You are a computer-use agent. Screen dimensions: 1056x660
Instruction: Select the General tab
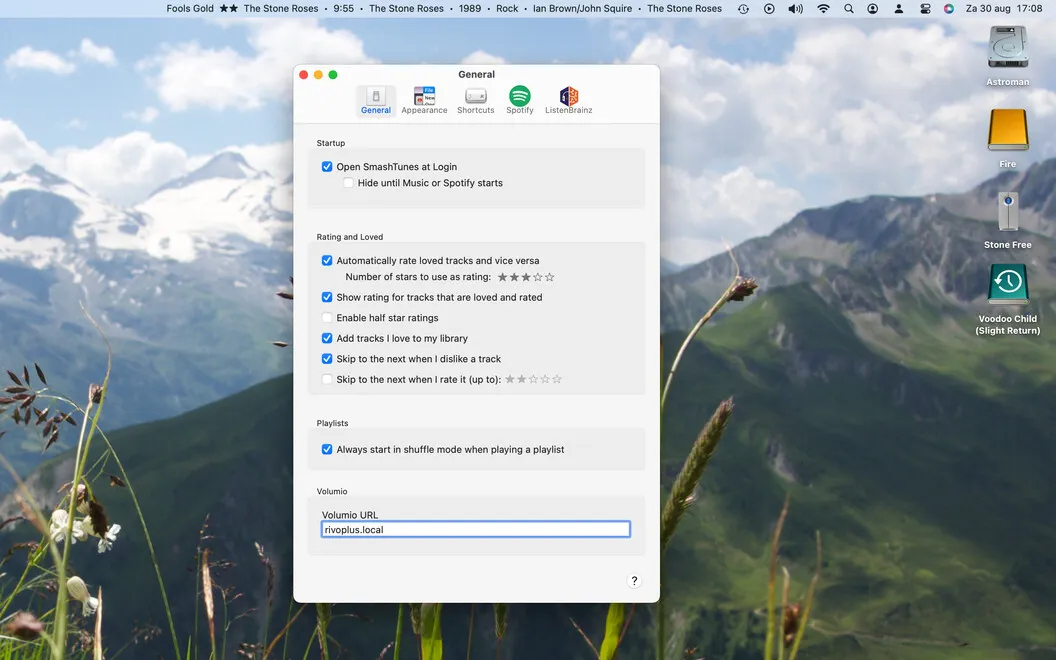(x=376, y=100)
